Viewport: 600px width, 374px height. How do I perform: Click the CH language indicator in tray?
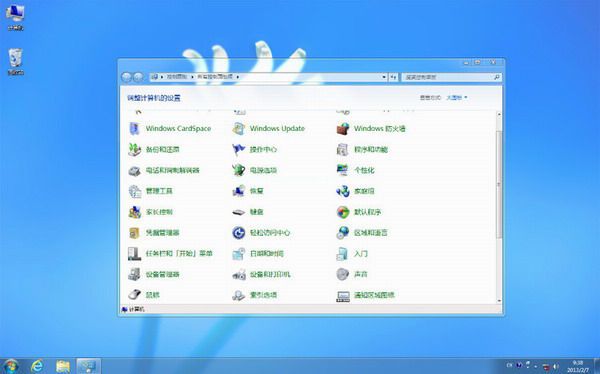pyautogui.click(x=509, y=366)
